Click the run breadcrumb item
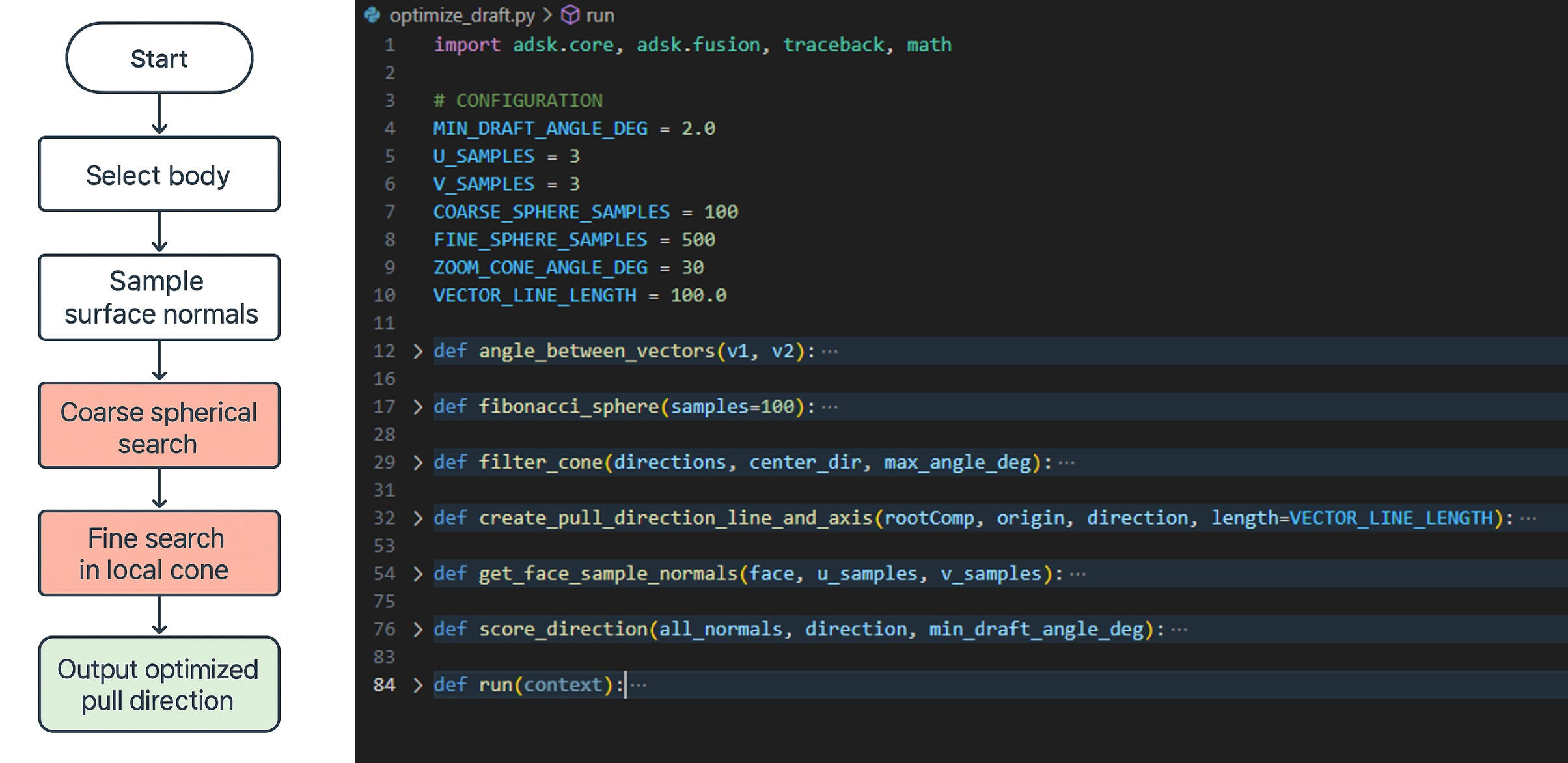The image size is (1568, 763). (x=599, y=15)
